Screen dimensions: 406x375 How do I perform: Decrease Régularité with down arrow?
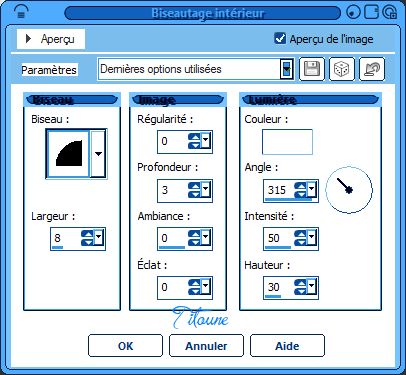[x=194, y=145]
